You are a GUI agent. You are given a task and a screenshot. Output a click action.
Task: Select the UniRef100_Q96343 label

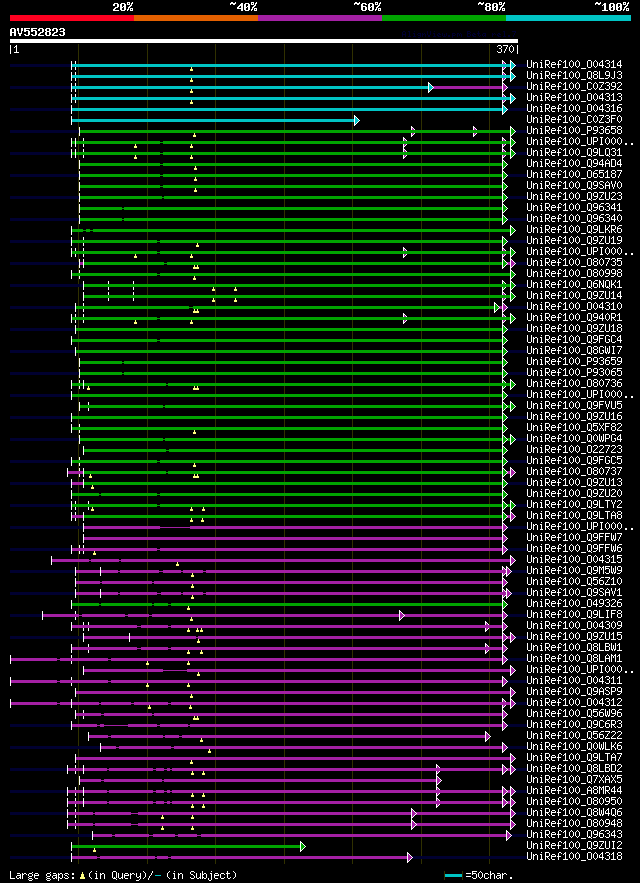point(574,835)
